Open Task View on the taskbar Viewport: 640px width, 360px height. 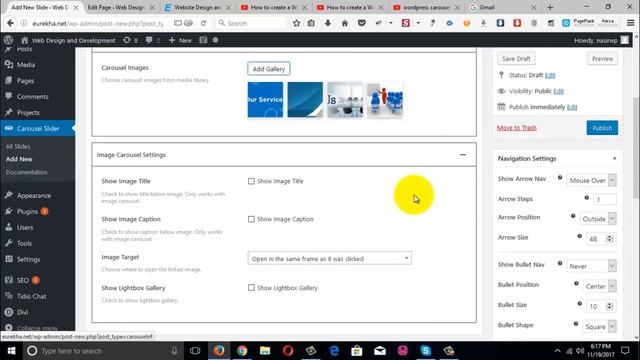[x=195, y=351]
